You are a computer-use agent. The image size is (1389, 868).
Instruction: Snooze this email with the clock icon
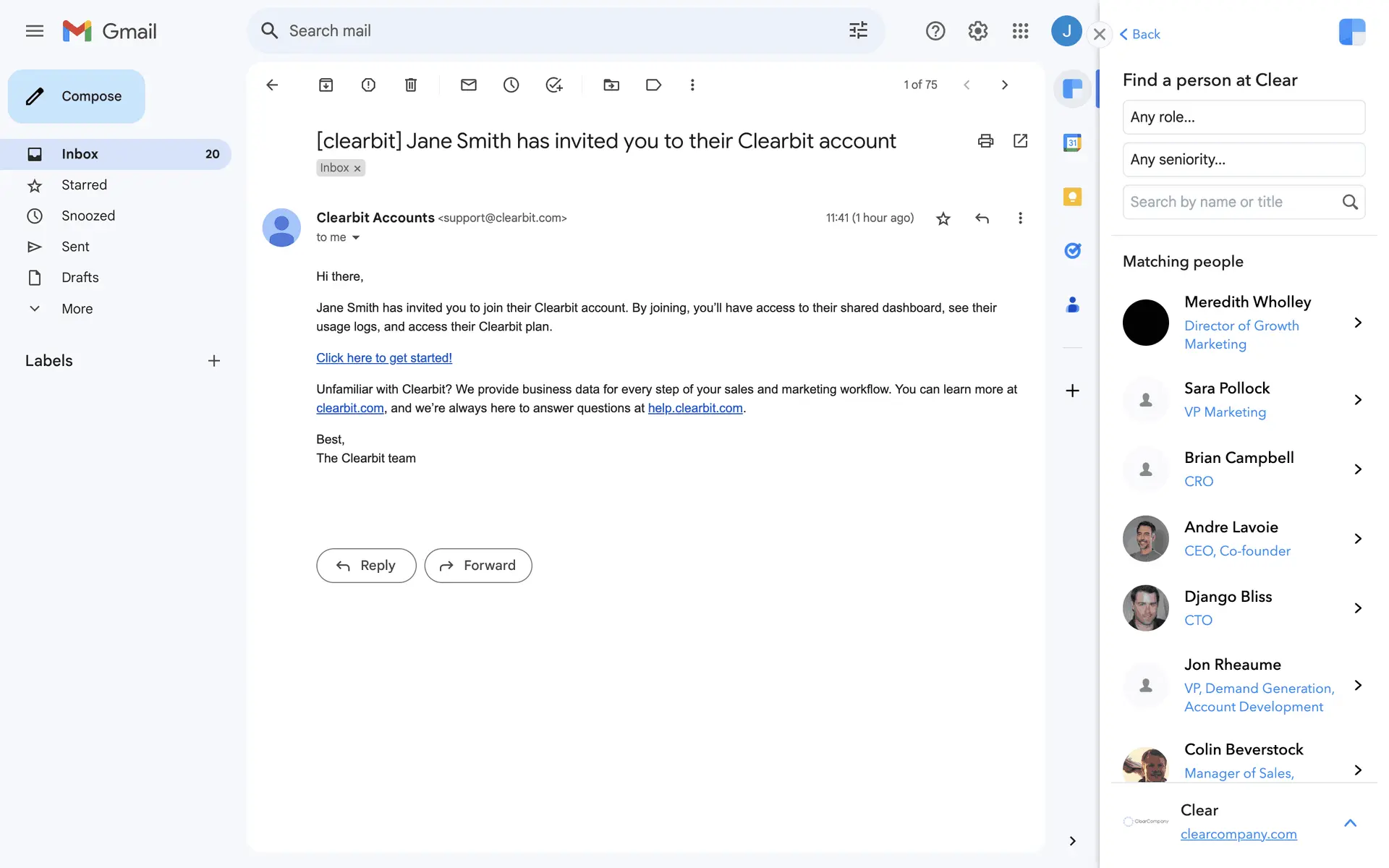[x=511, y=85]
